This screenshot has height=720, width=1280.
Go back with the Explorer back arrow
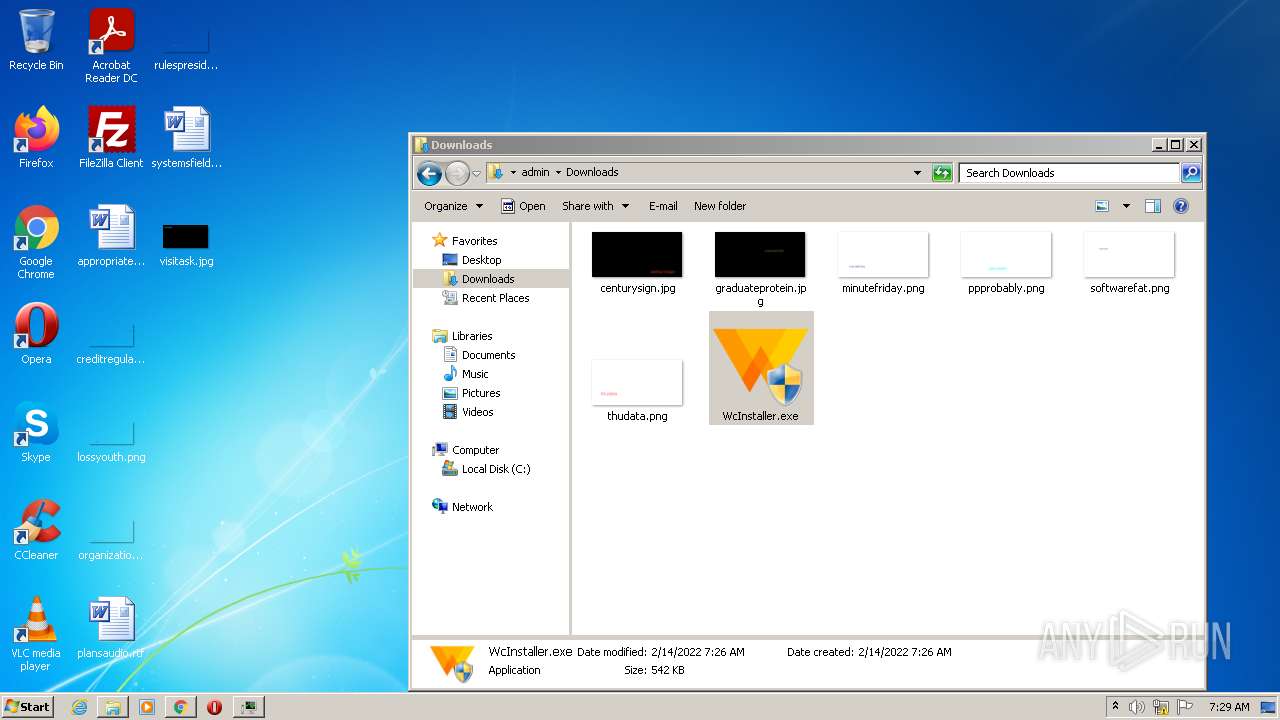[429, 173]
